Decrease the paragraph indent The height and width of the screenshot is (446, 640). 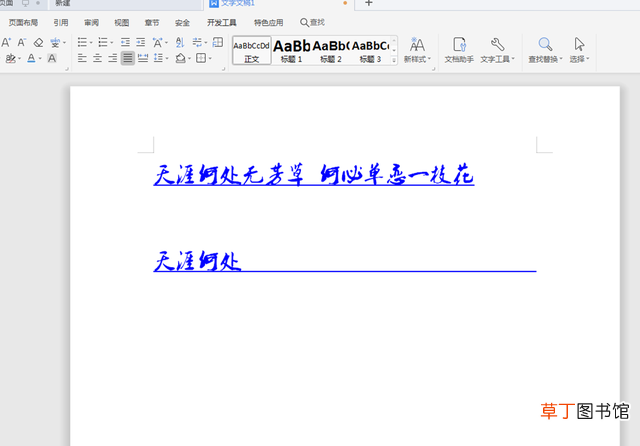pyautogui.click(x=125, y=42)
